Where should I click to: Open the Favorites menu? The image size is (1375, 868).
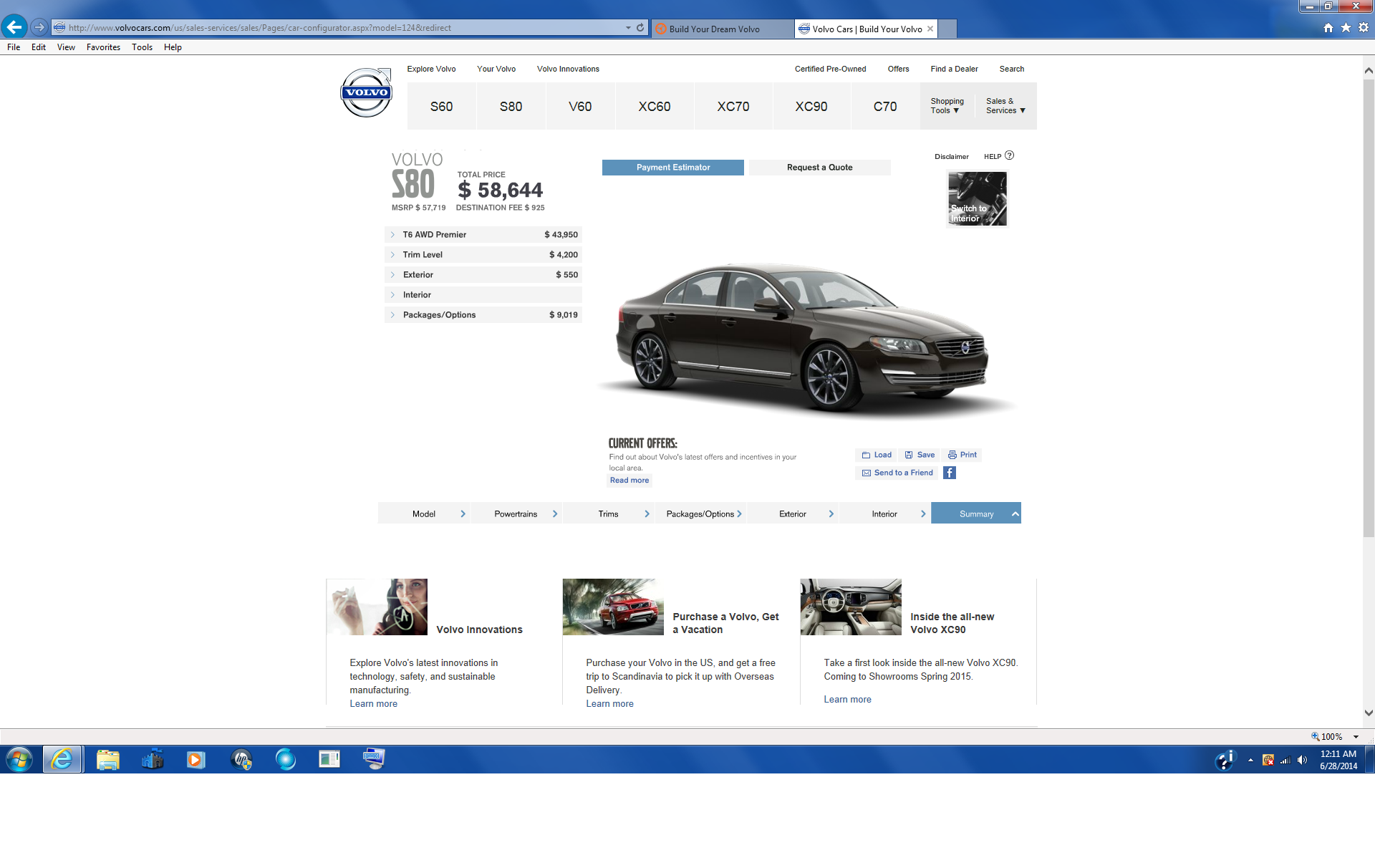click(103, 47)
